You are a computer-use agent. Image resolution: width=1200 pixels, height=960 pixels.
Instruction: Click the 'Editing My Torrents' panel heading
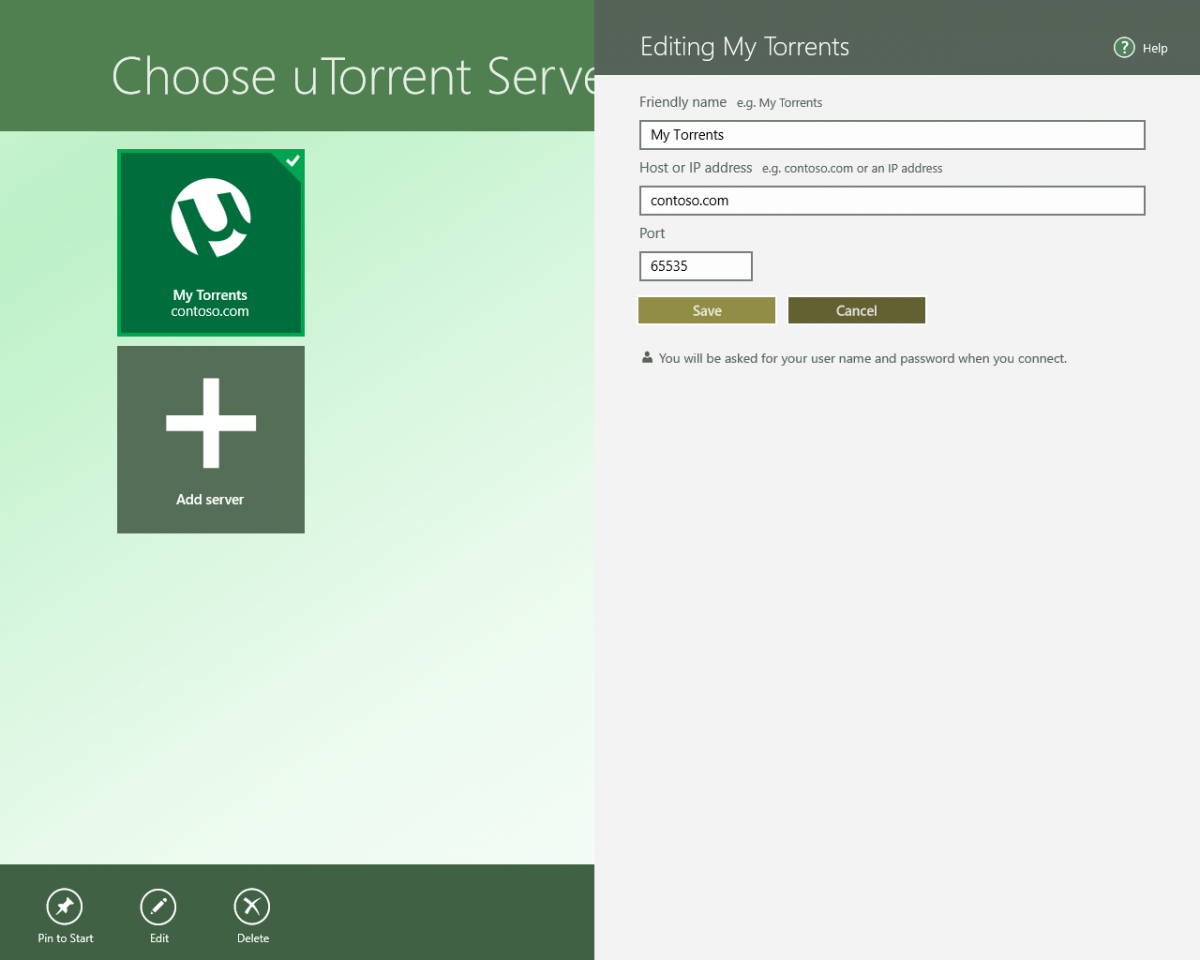(745, 47)
